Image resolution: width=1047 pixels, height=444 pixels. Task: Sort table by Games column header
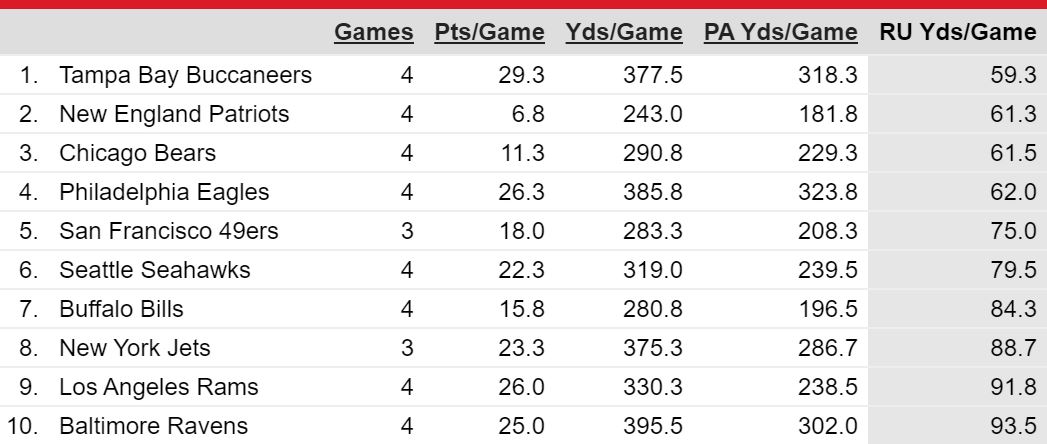(x=373, y=32)
